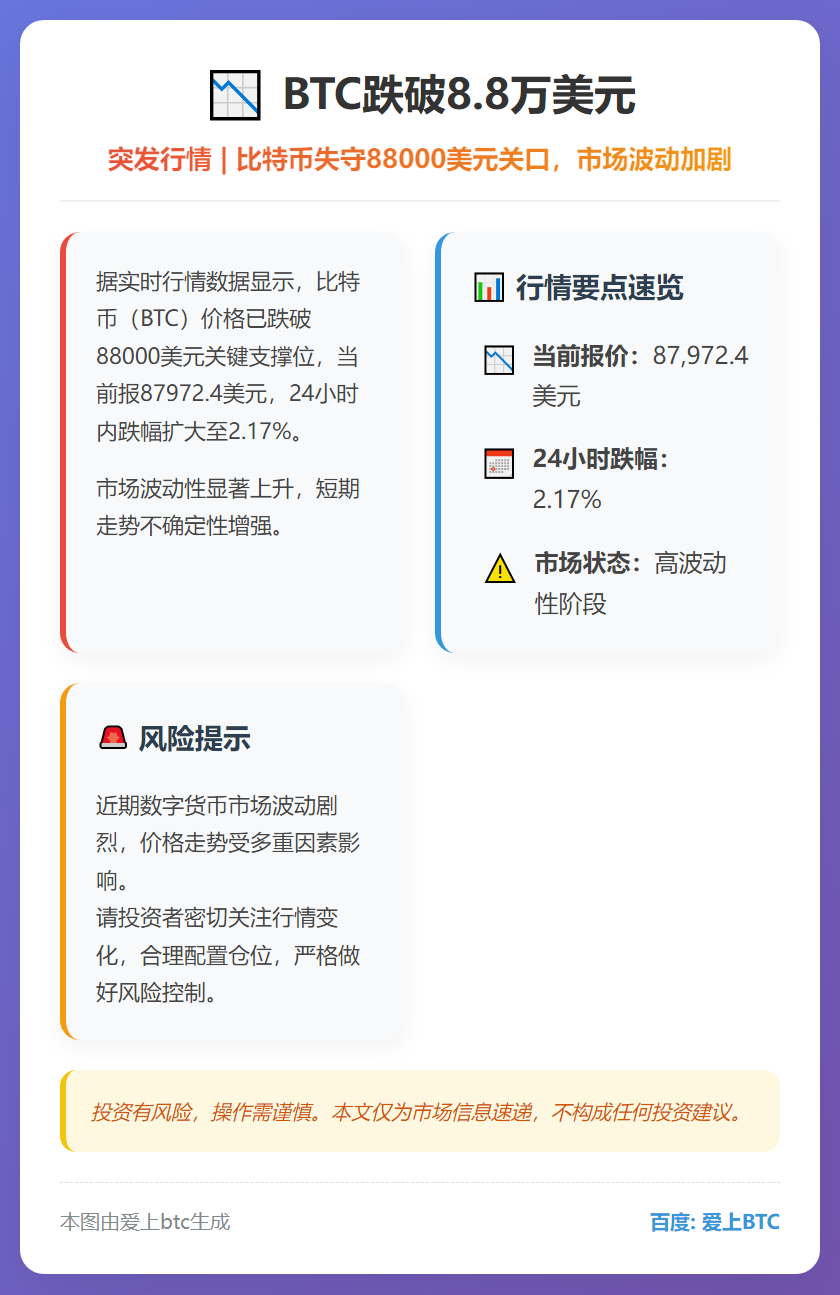
Task: Click the footer text 本图由爱上btc生成
Action: [145, 1222]
